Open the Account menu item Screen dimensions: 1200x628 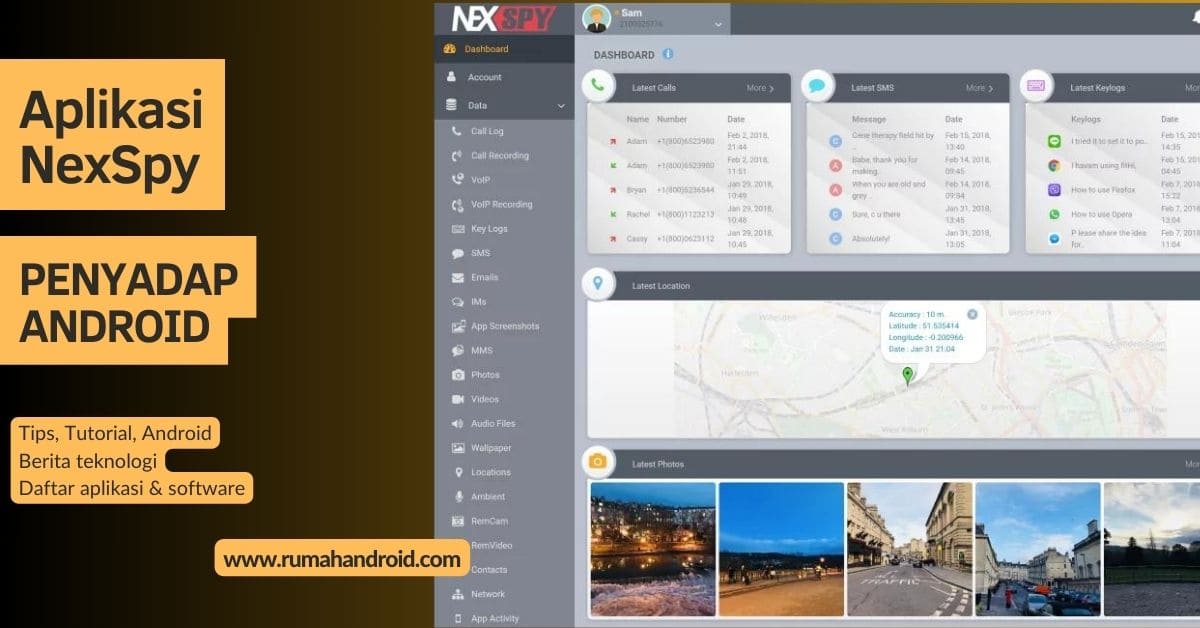(x=504, y=77)
